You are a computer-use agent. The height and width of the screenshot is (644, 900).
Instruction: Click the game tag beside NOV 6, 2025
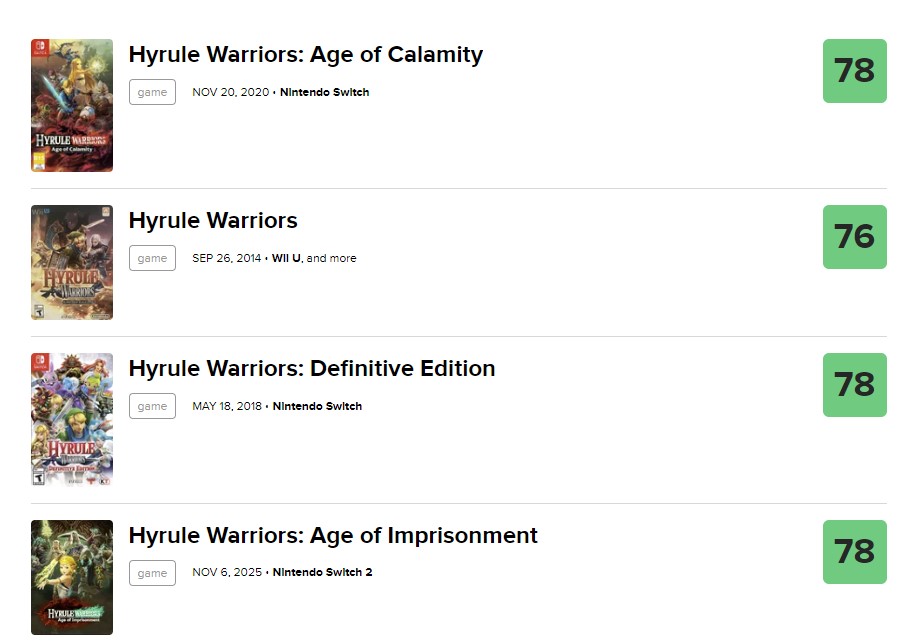click(x=152, y=573)
